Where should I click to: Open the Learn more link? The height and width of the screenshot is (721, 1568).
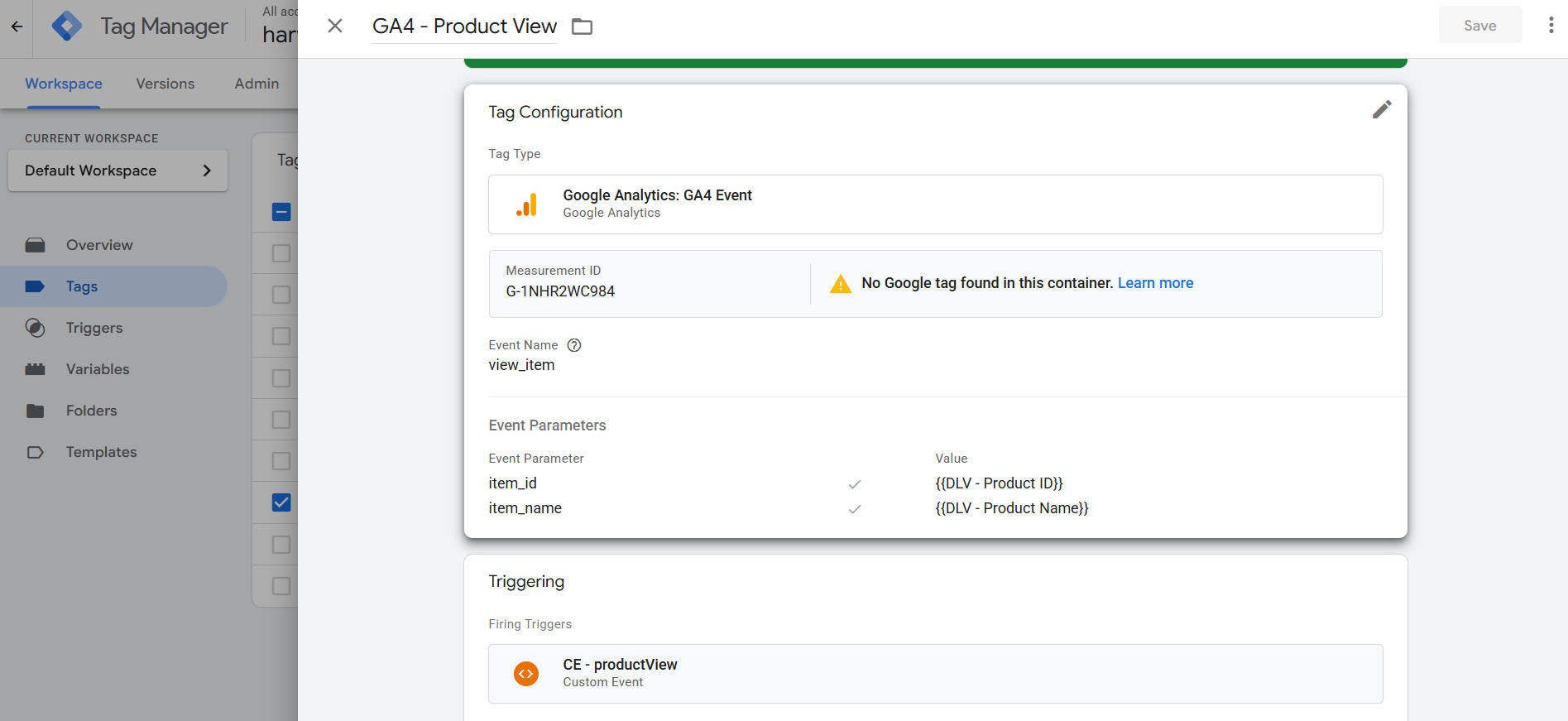pyautogui.click(x=1155, y=283)
